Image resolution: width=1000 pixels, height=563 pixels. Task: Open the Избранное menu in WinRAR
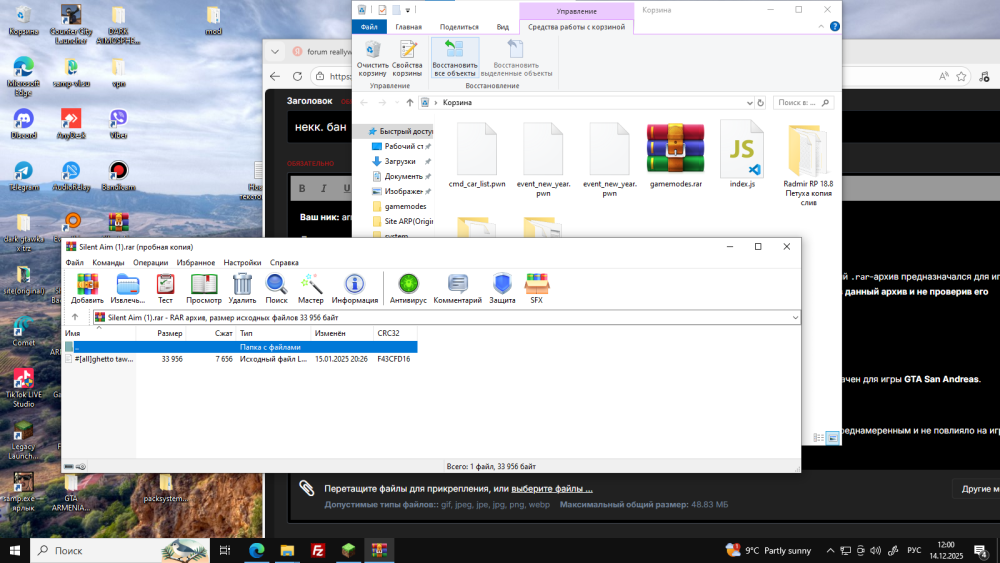point(196,263)
